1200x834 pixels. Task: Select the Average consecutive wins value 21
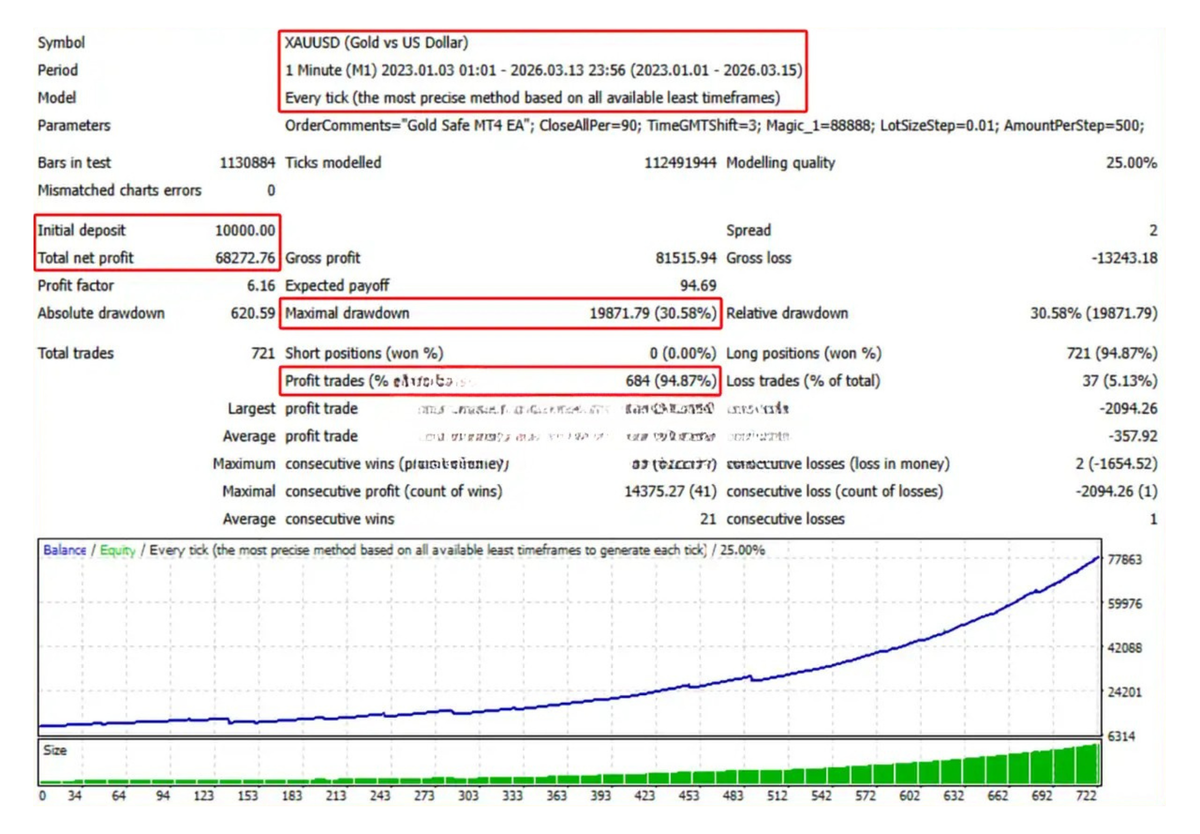tap(708, 519)
